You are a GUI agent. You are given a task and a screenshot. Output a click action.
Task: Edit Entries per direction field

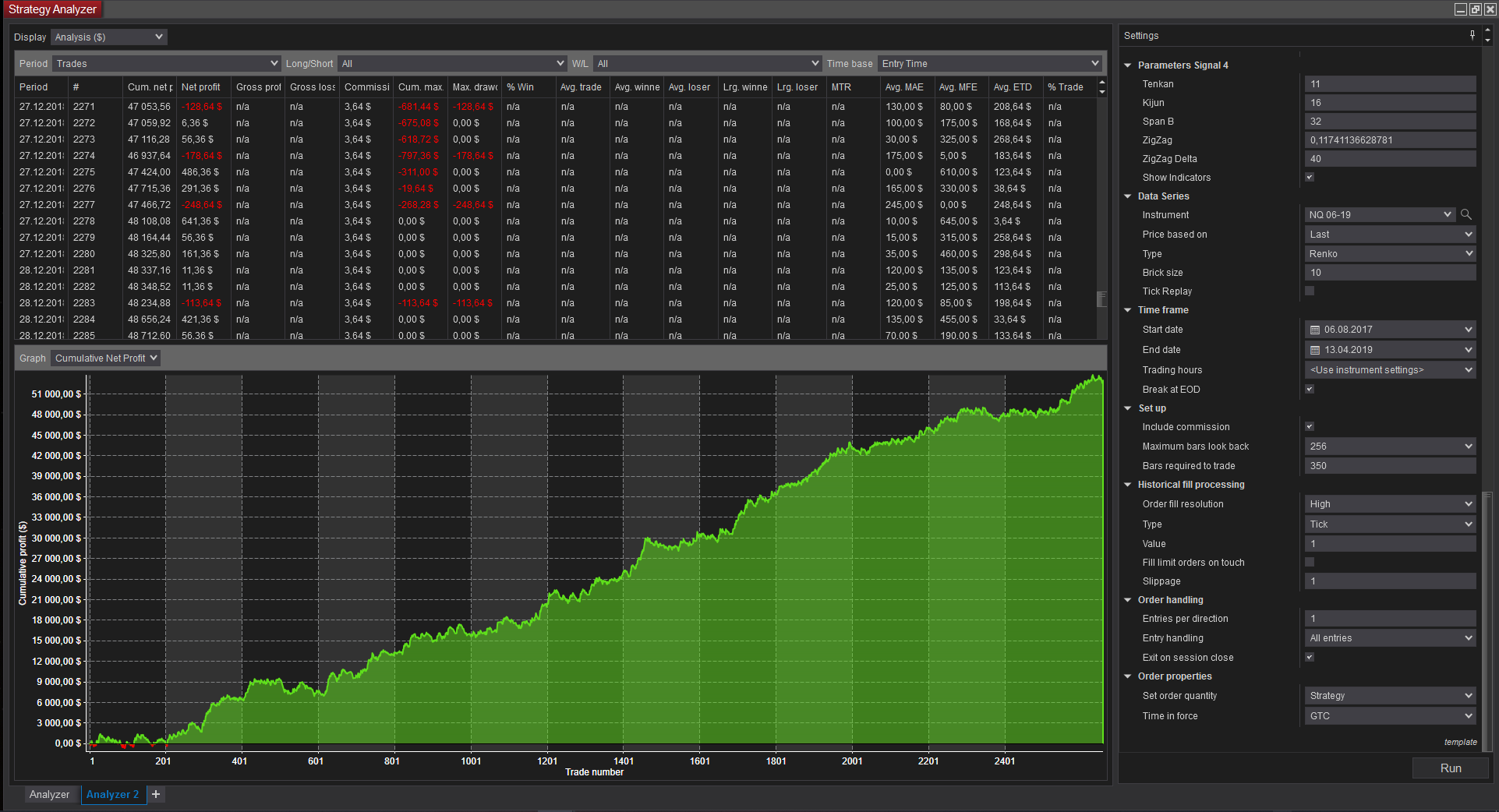[1391, 619]
